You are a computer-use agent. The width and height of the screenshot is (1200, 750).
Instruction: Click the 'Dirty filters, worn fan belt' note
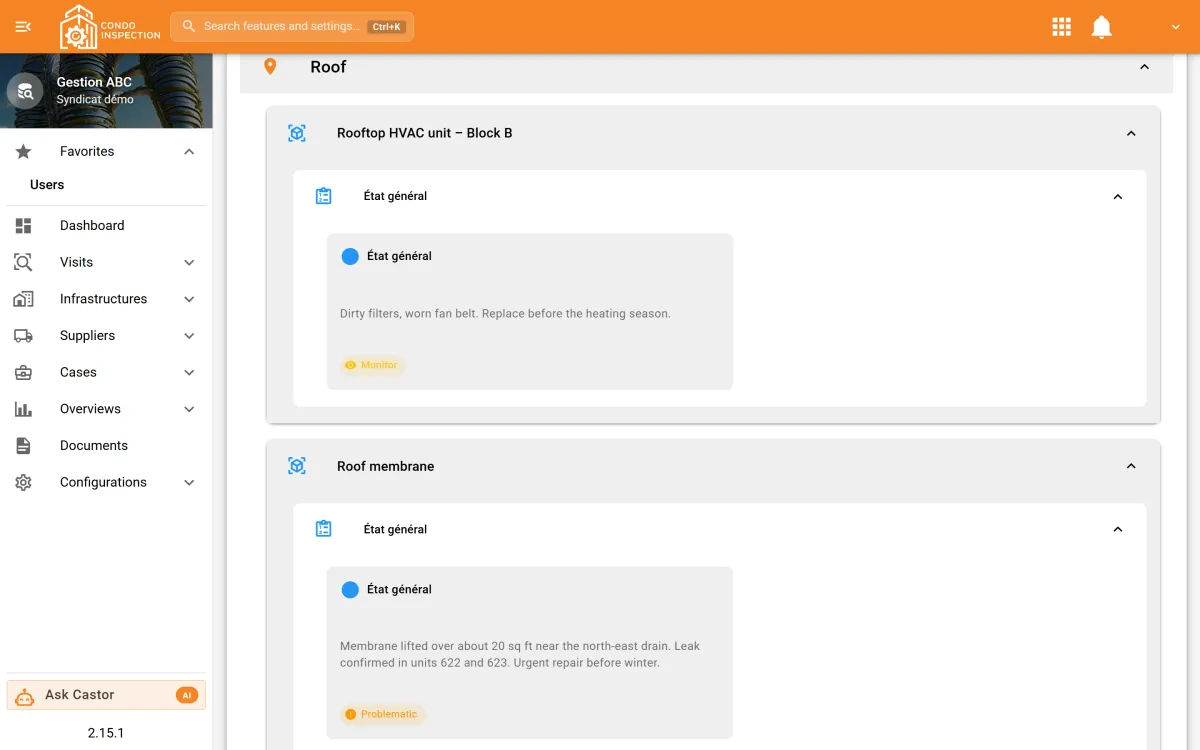[x=505, y=313]
